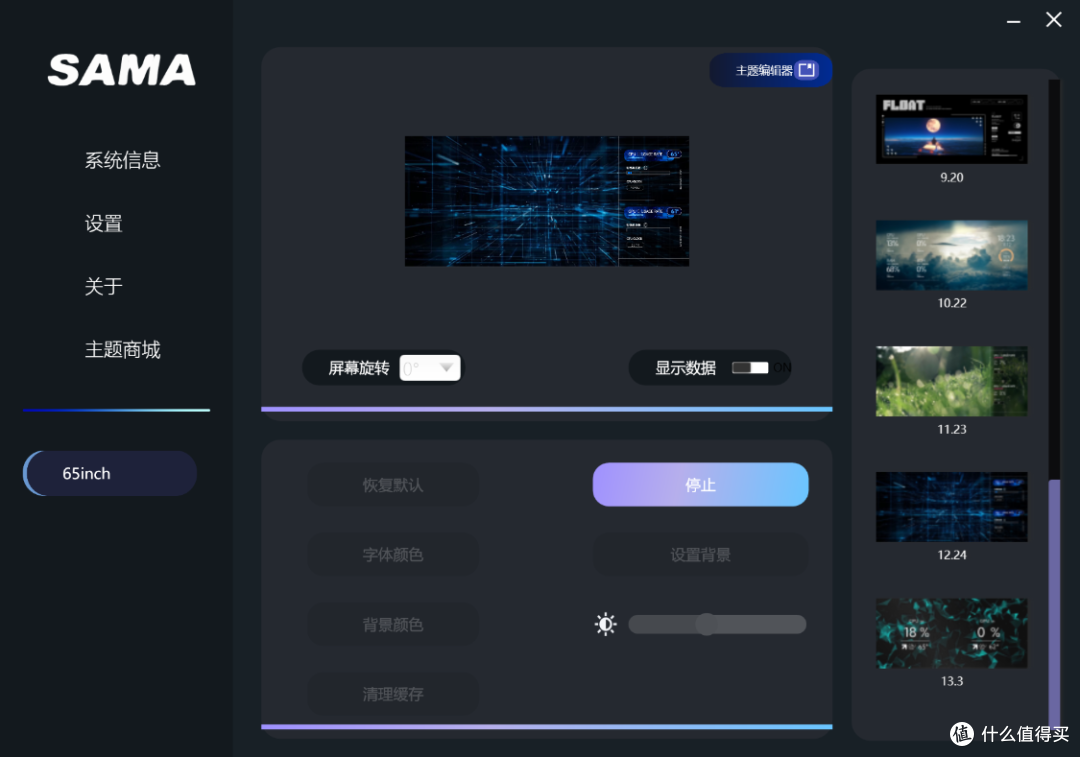This screenshot has width=1080, height=757.
Task: Click the 13.3 theme label
Action: point(952,681)
